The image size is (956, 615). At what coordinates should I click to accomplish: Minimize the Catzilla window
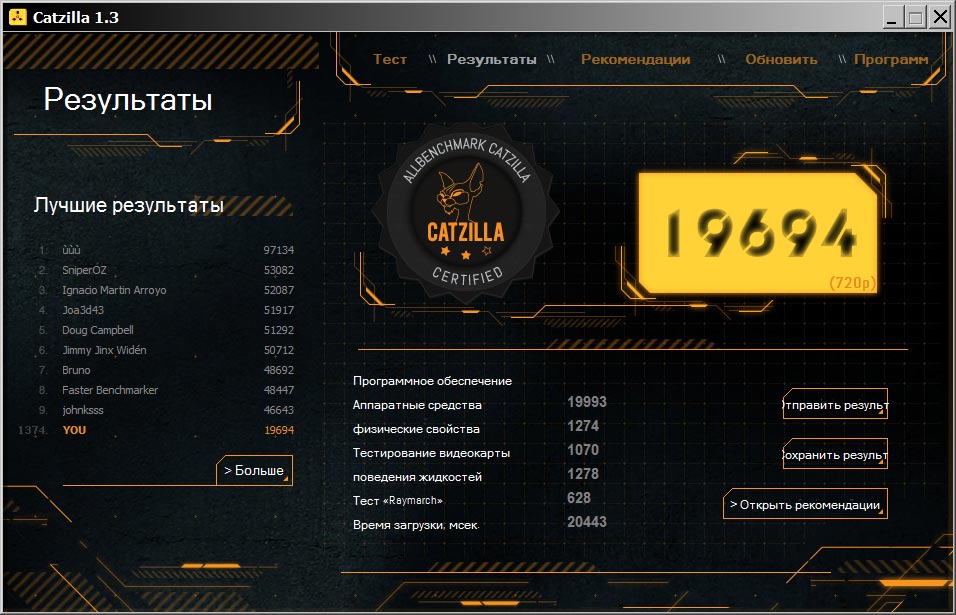[x=894, y=17]
